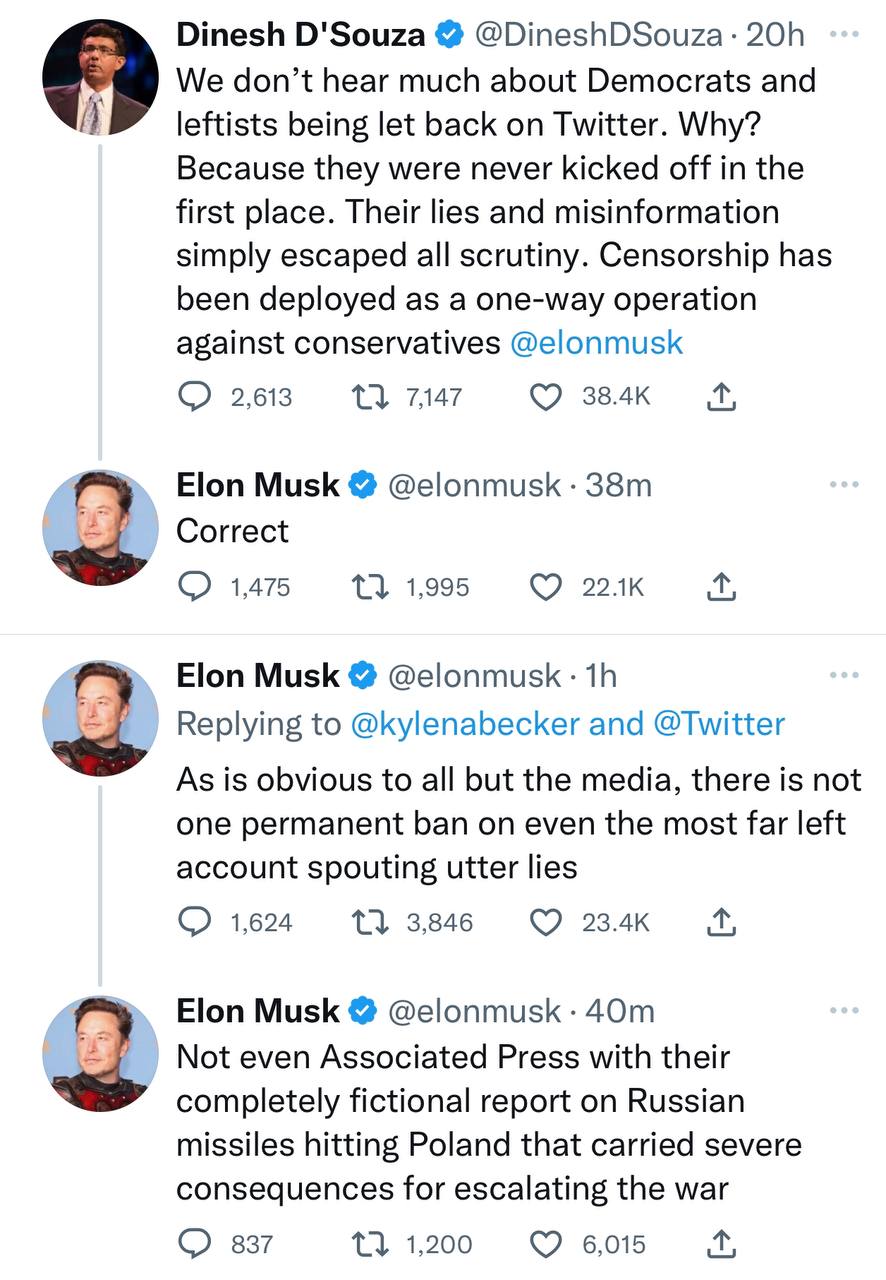Share Dinesh D'Souza's tweet

721,398
